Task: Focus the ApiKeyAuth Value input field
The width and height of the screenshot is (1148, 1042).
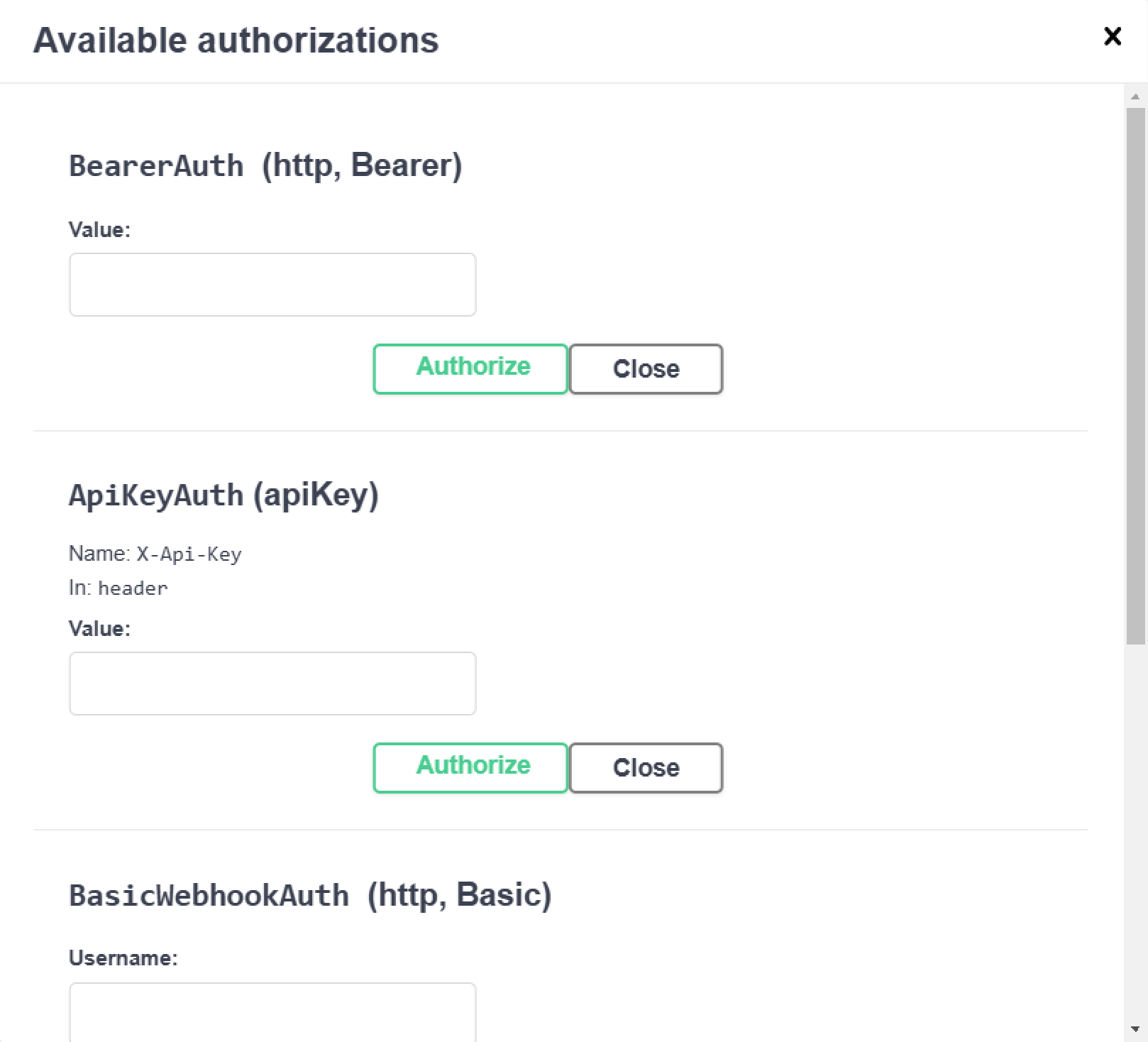Action: [272, 684]
